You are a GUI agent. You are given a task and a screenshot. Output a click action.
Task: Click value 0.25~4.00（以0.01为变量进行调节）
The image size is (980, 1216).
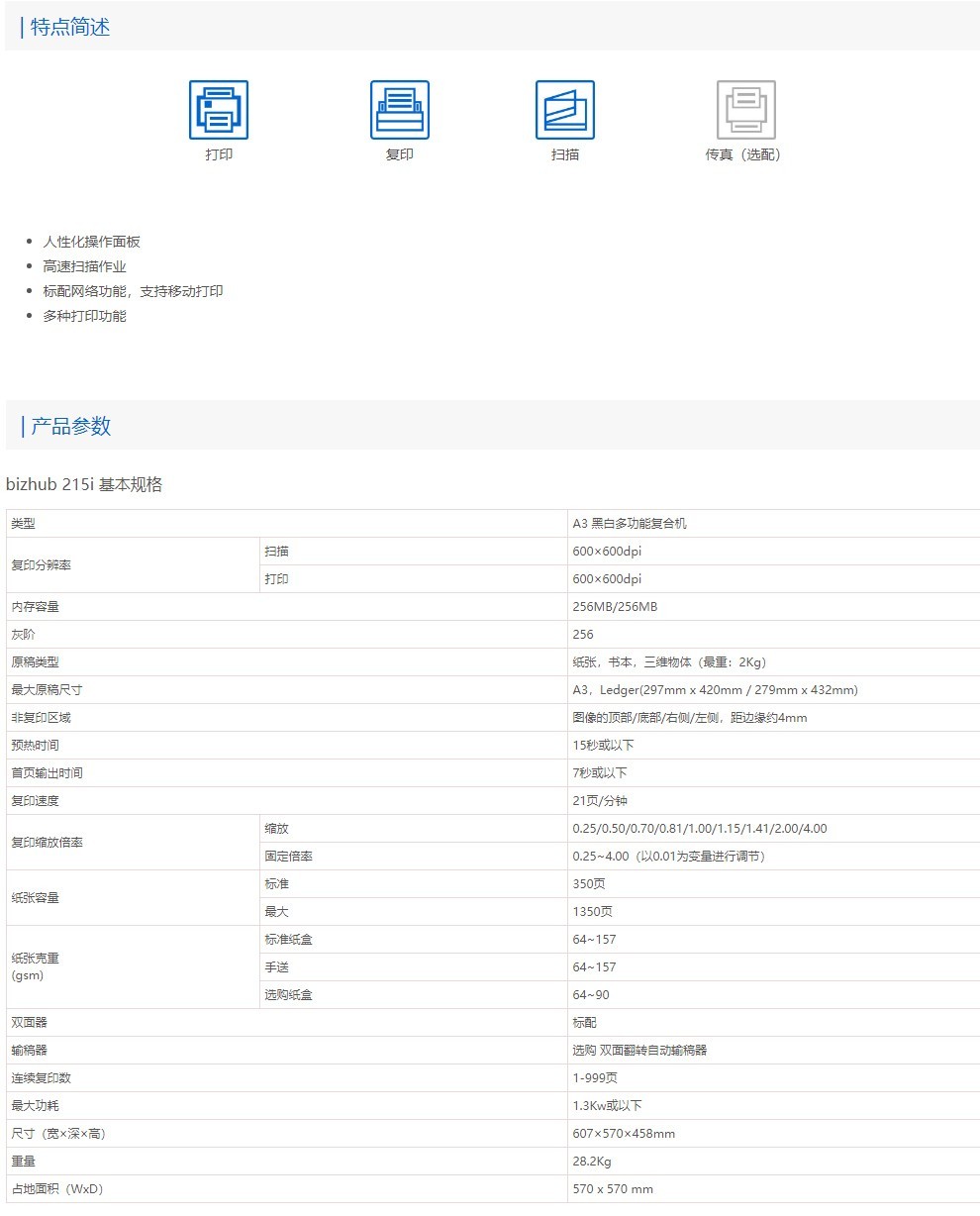tap(671, 857)
